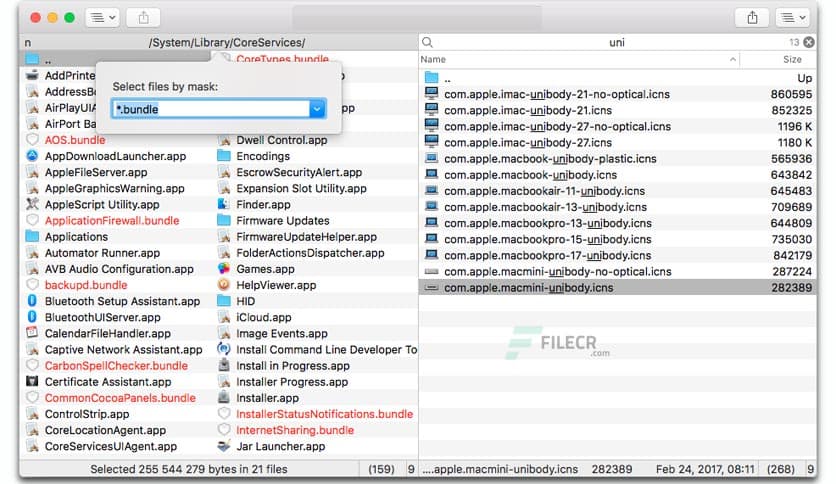Select the Games.app icon
This screenshot has height=484, width=836.
pyautogui.click(x=224, y=269)
